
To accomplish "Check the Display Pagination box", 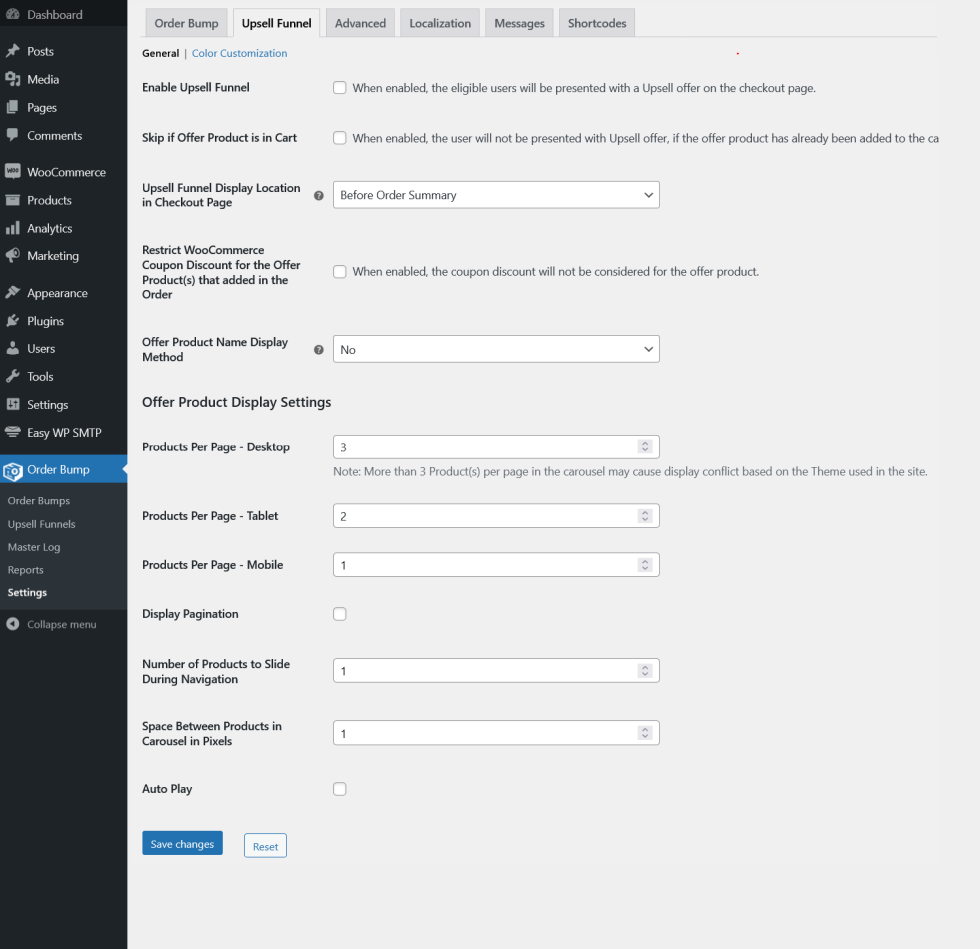I will pyautogui.click(x=340, y=614).
